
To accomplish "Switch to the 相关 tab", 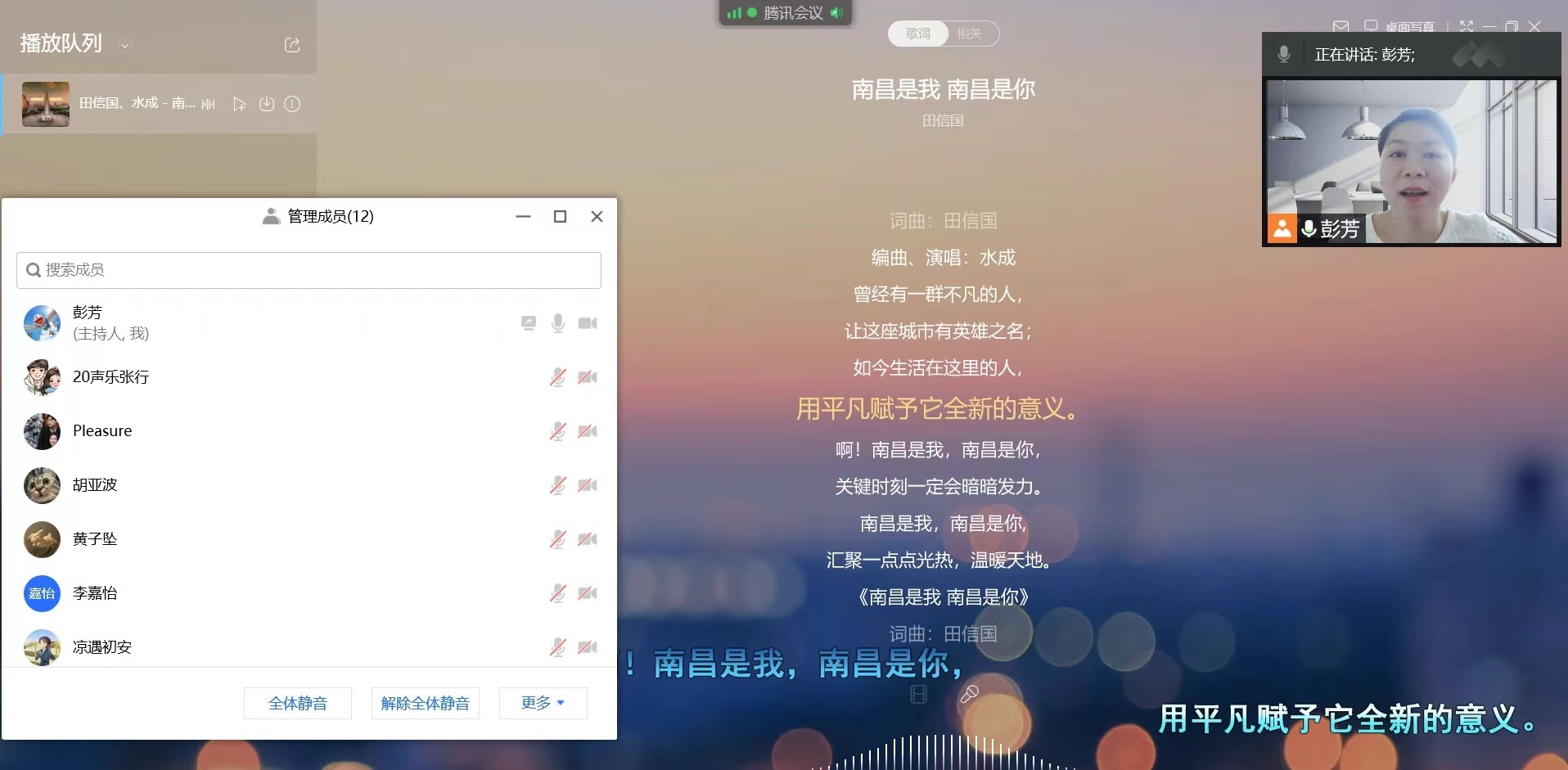I will click(x=969, y=34).
